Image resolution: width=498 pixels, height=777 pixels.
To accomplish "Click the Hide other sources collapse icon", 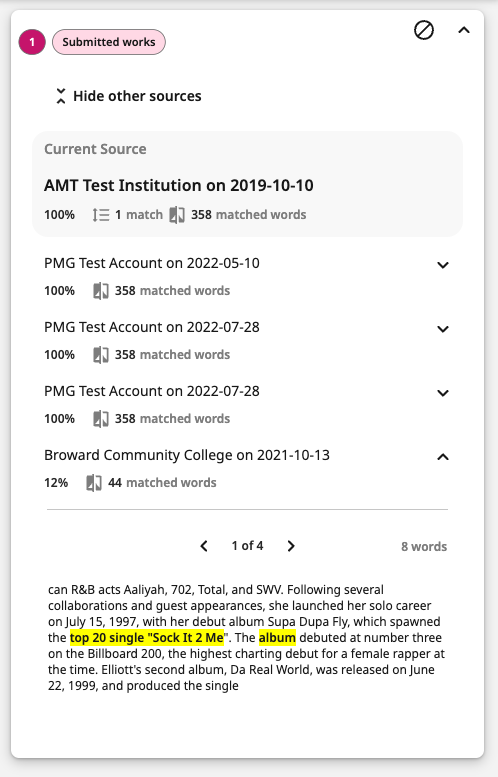I will click(60, 96).
